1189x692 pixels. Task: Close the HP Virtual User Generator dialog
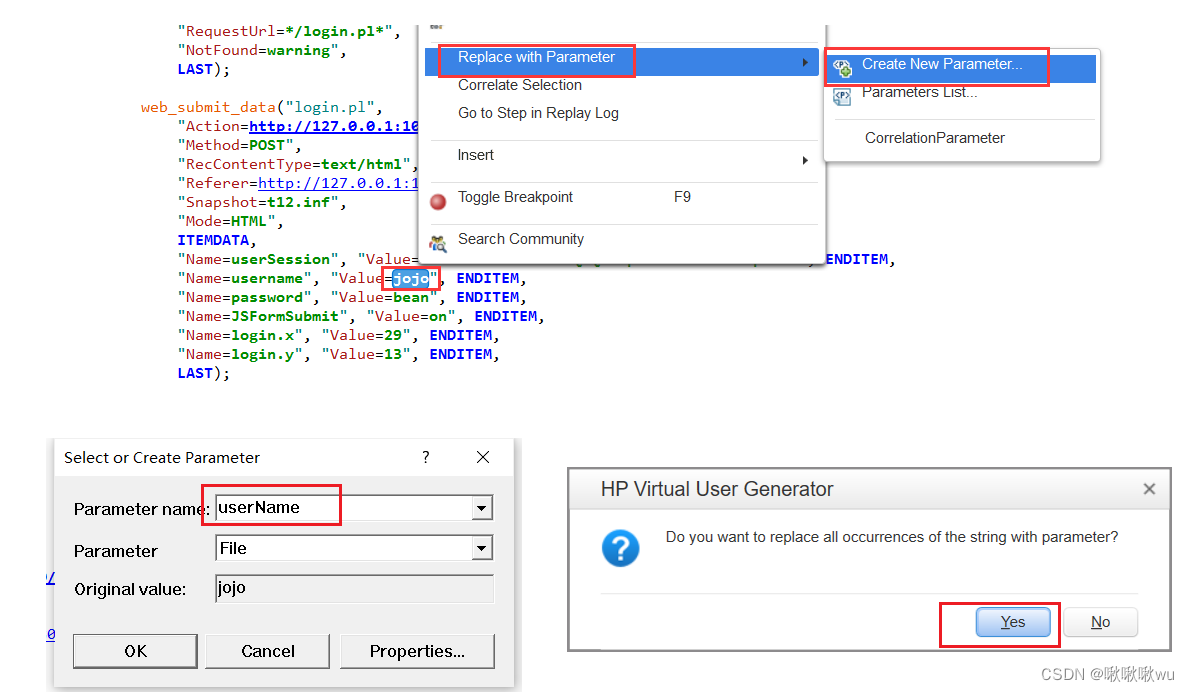tap(1150, 489)
